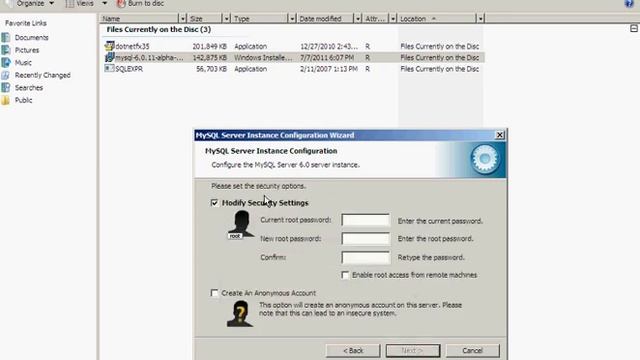
Task: Select the '142,875 KB' size cell
Action: [x=209, y=58]
